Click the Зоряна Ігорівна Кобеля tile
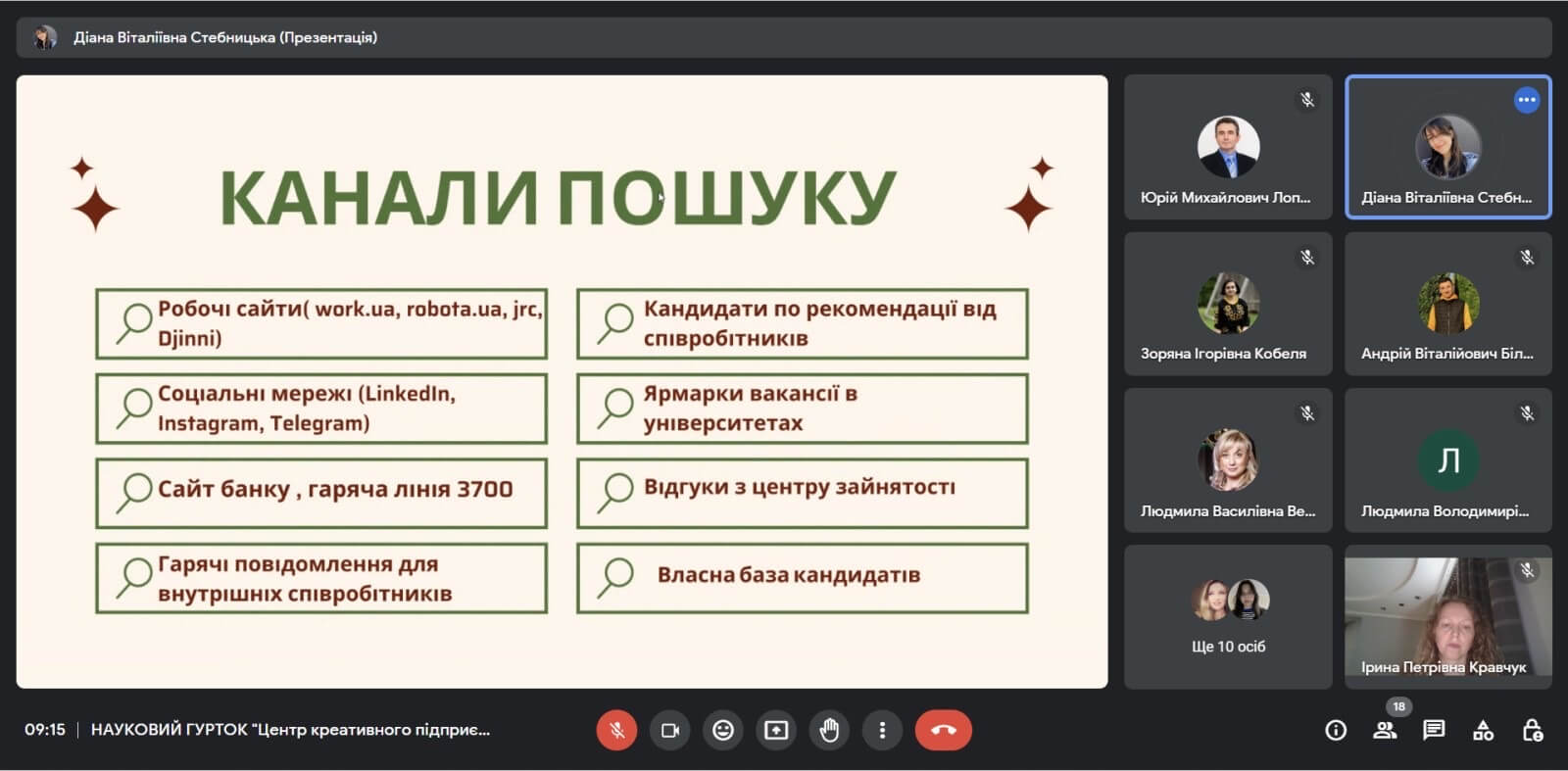This screenshot has width=1568, height=771. point(1227,304)
